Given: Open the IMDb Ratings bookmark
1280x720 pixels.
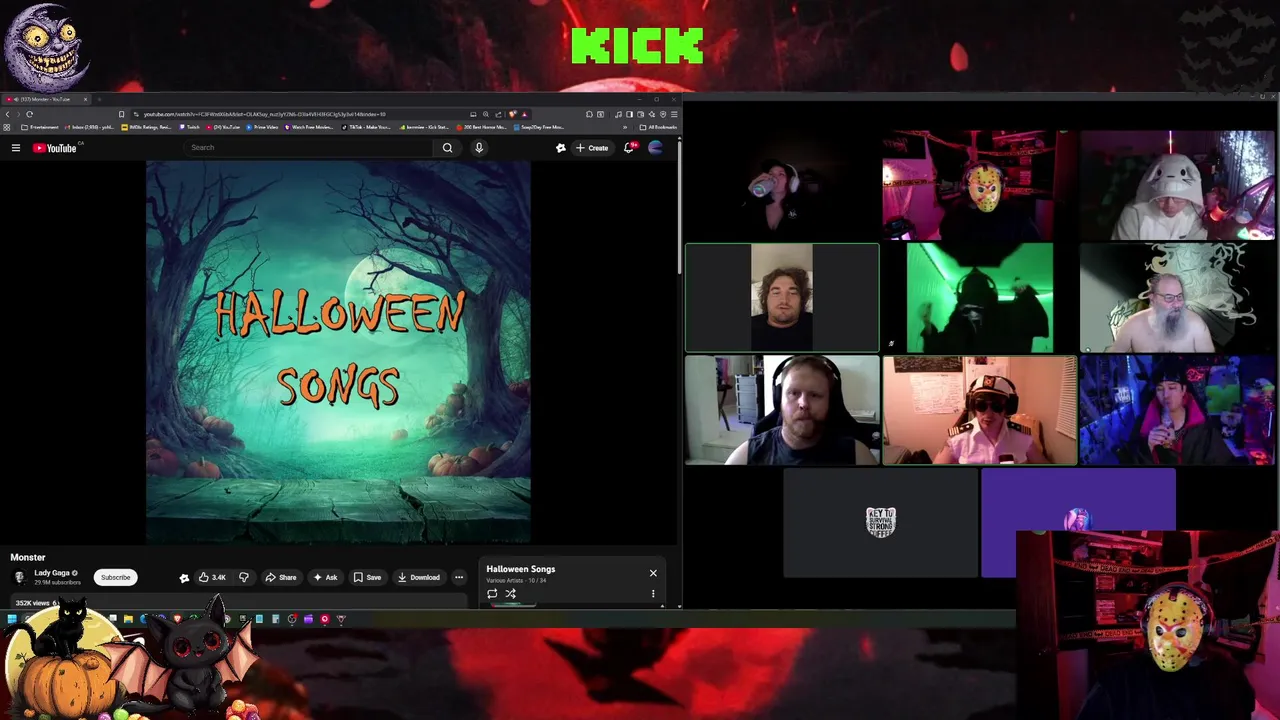Looking at the screenshot, I should [146, 127].
